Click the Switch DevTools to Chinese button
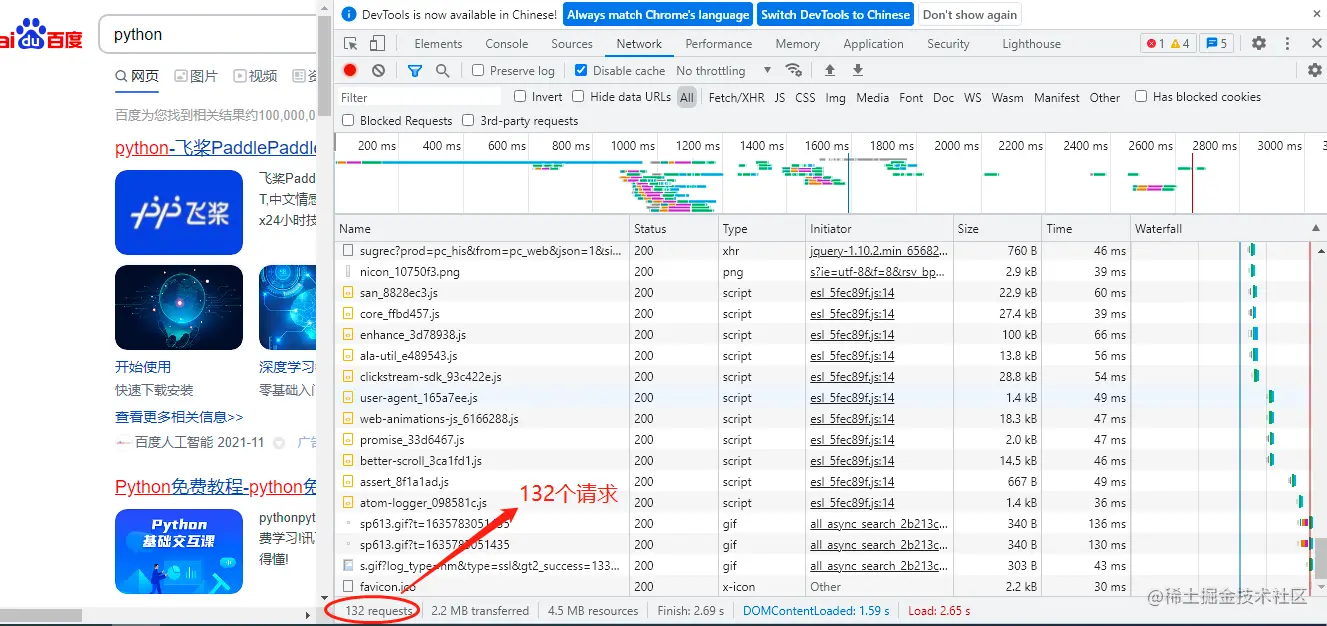 835,14
